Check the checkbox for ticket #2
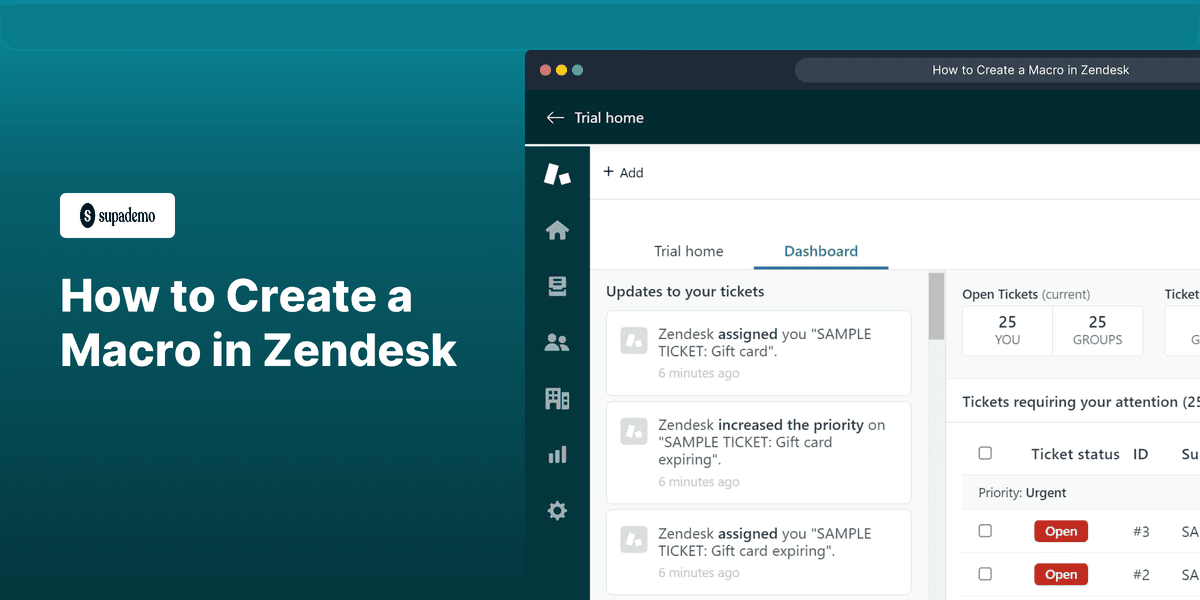 pyautogui.click(x=985, y=574)
